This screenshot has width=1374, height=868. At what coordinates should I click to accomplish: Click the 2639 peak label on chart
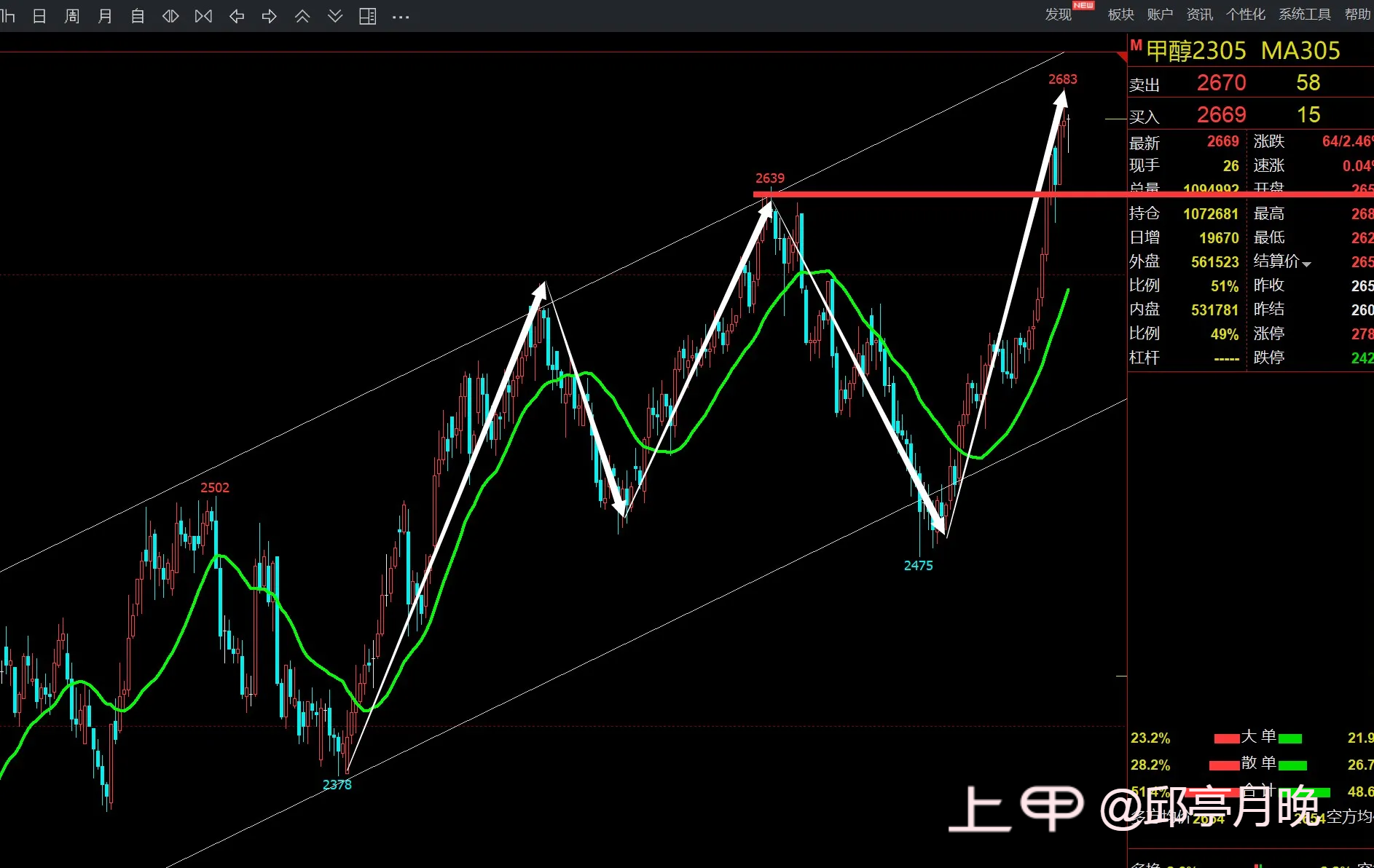(769, 178)
